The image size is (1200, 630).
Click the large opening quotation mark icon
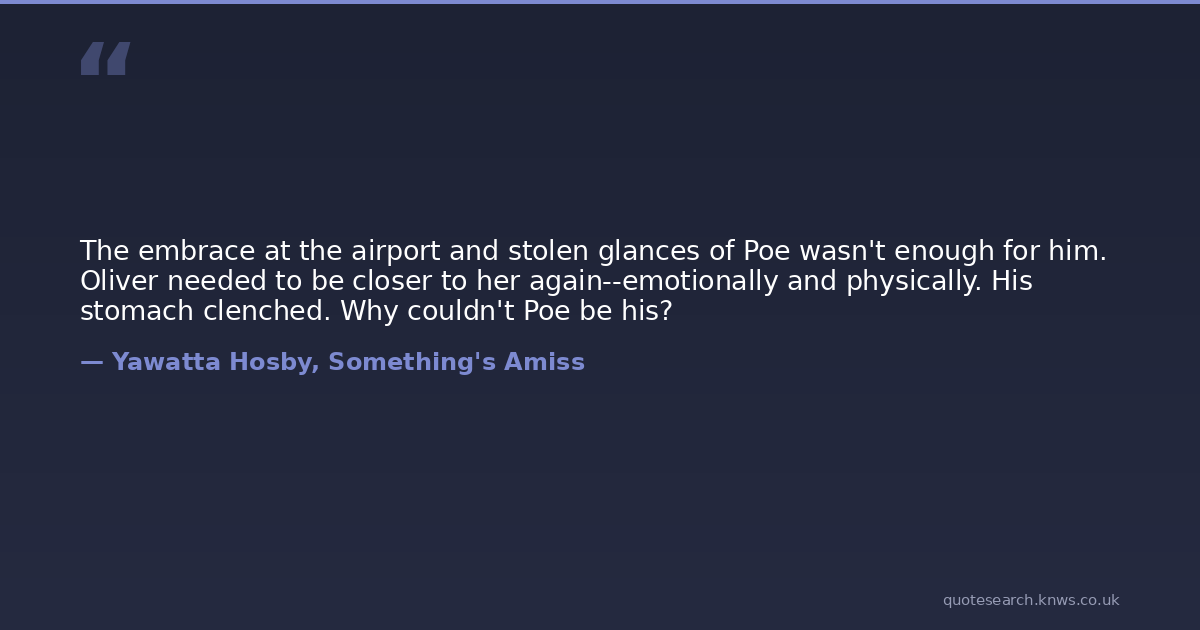105,58
